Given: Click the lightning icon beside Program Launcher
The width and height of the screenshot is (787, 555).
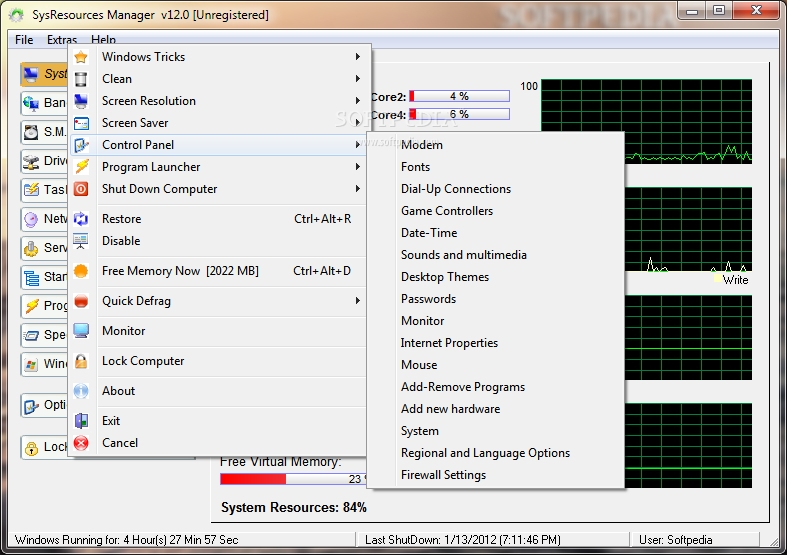Looking at the screenshot, I should point(81,167).
